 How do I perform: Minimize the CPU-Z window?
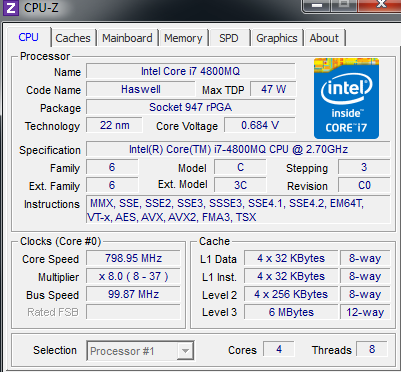pos(317,5)
